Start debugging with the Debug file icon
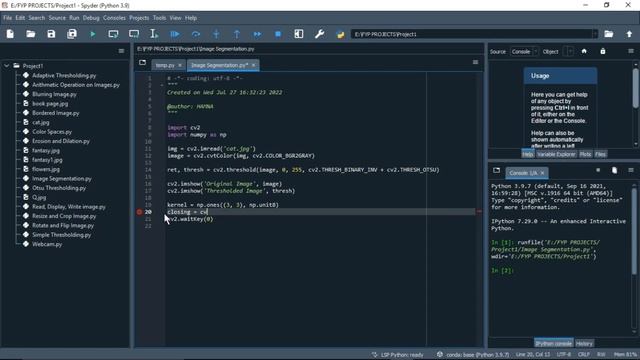 click(x=175, y=34)
